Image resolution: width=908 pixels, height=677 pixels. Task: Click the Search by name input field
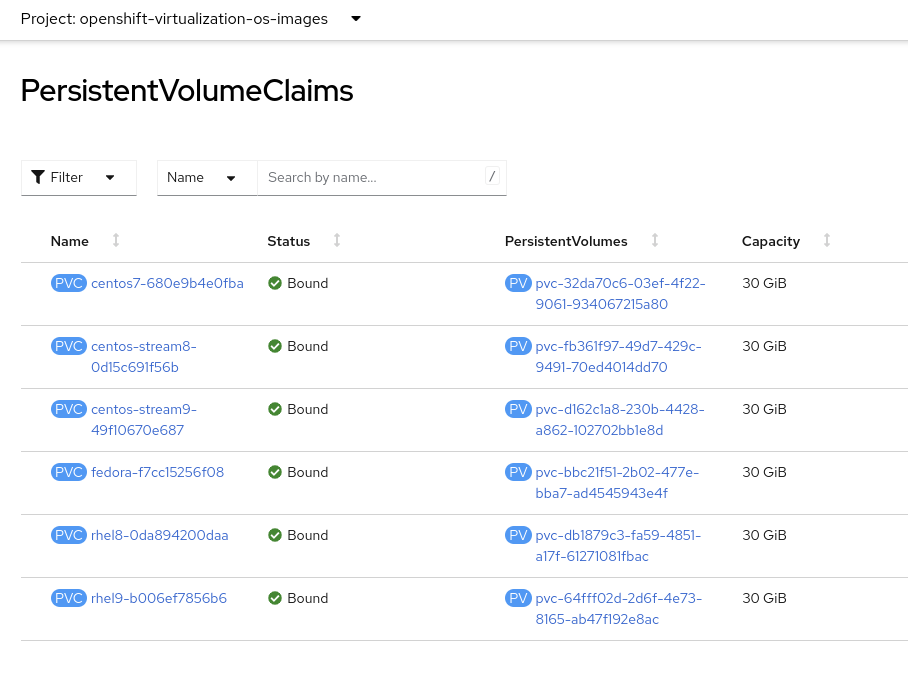click(x=370, y=177)
